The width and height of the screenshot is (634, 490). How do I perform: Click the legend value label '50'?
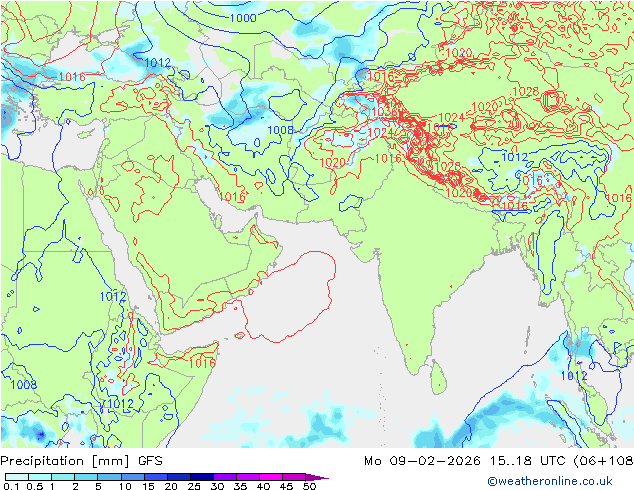(x=310, y=486)
